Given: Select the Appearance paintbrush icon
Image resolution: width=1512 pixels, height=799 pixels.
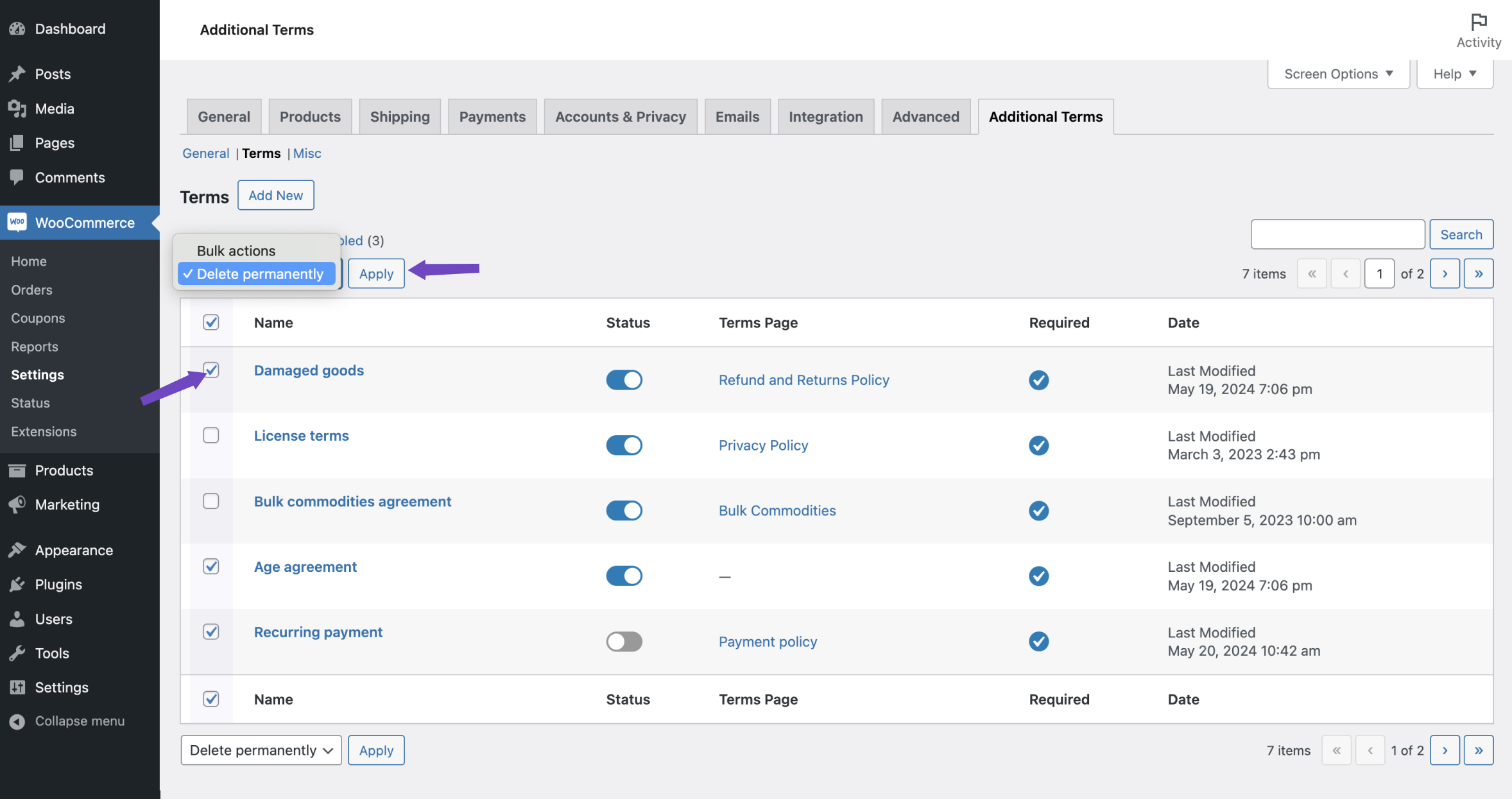Looking at the screenshot, I should point(17,550).
